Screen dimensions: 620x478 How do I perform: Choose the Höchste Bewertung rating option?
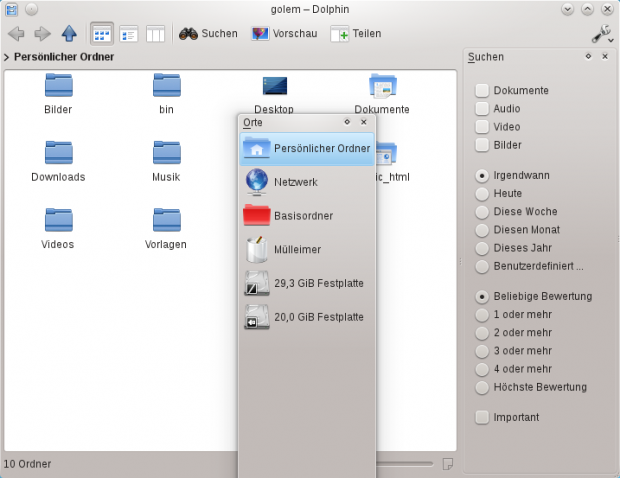483,387
